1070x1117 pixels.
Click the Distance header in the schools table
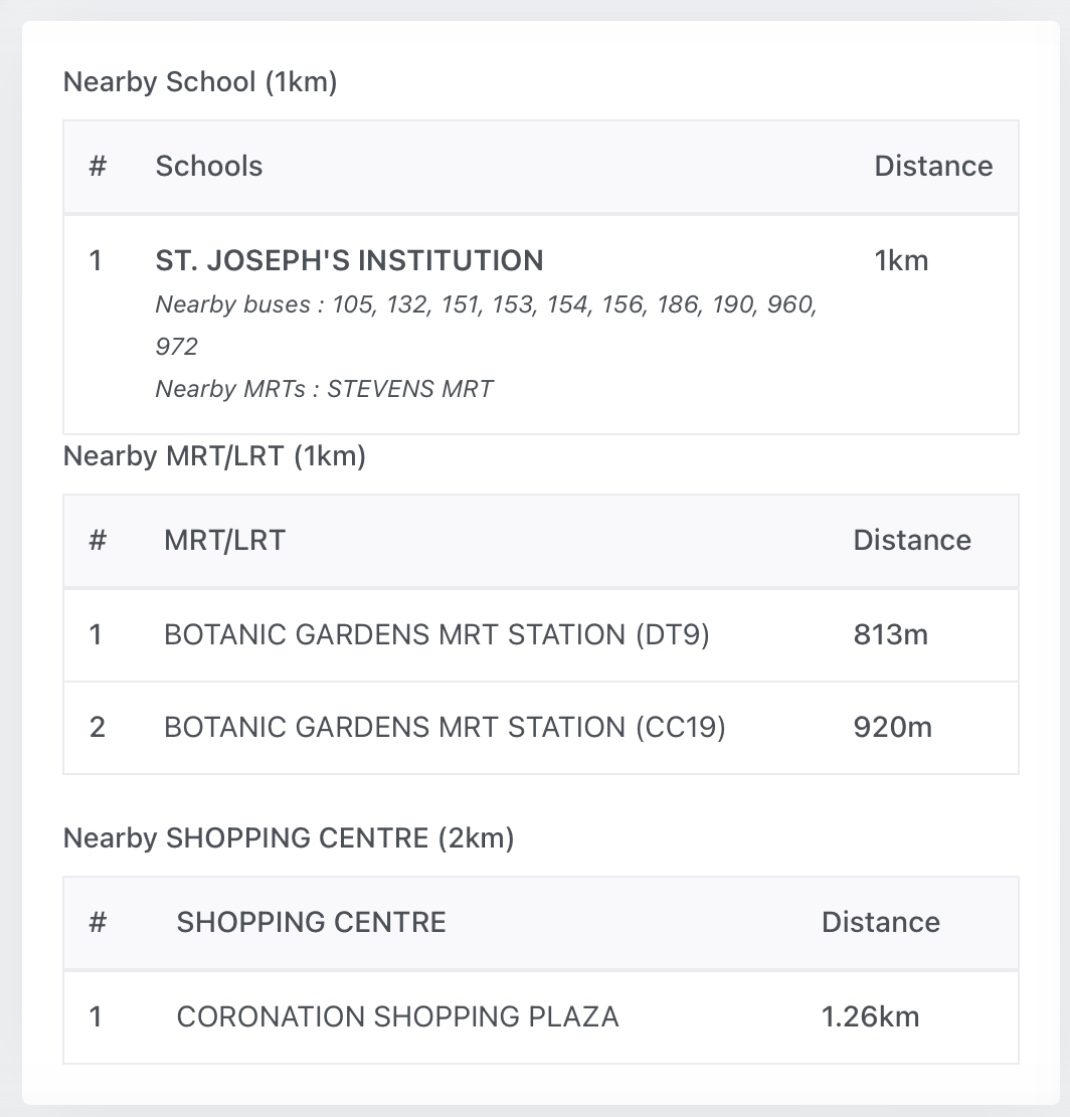(933, 166)
